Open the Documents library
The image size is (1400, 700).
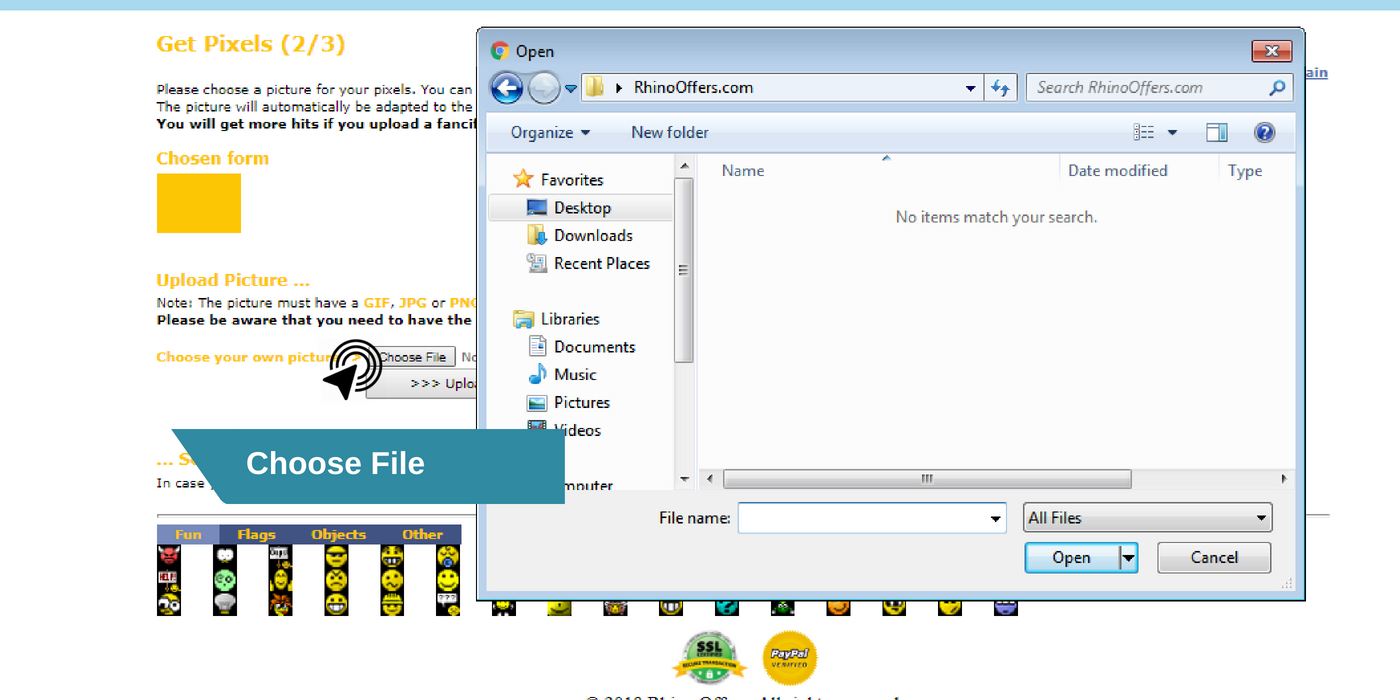594,347
